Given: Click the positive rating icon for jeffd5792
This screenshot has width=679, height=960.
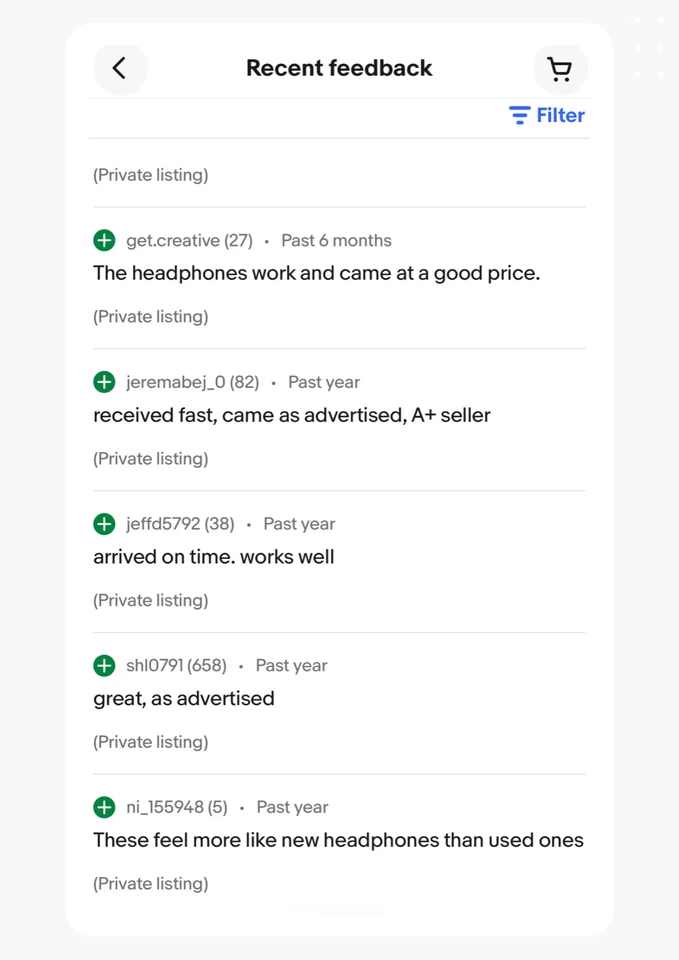Looking at the screenshot, I should [104, 524].
